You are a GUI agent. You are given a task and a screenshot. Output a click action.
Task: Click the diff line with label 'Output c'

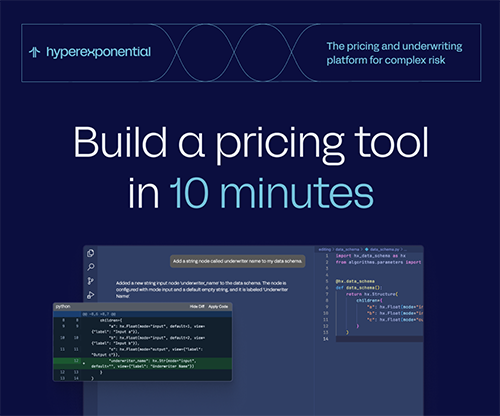pyautogui.click(x=147, y=352)
